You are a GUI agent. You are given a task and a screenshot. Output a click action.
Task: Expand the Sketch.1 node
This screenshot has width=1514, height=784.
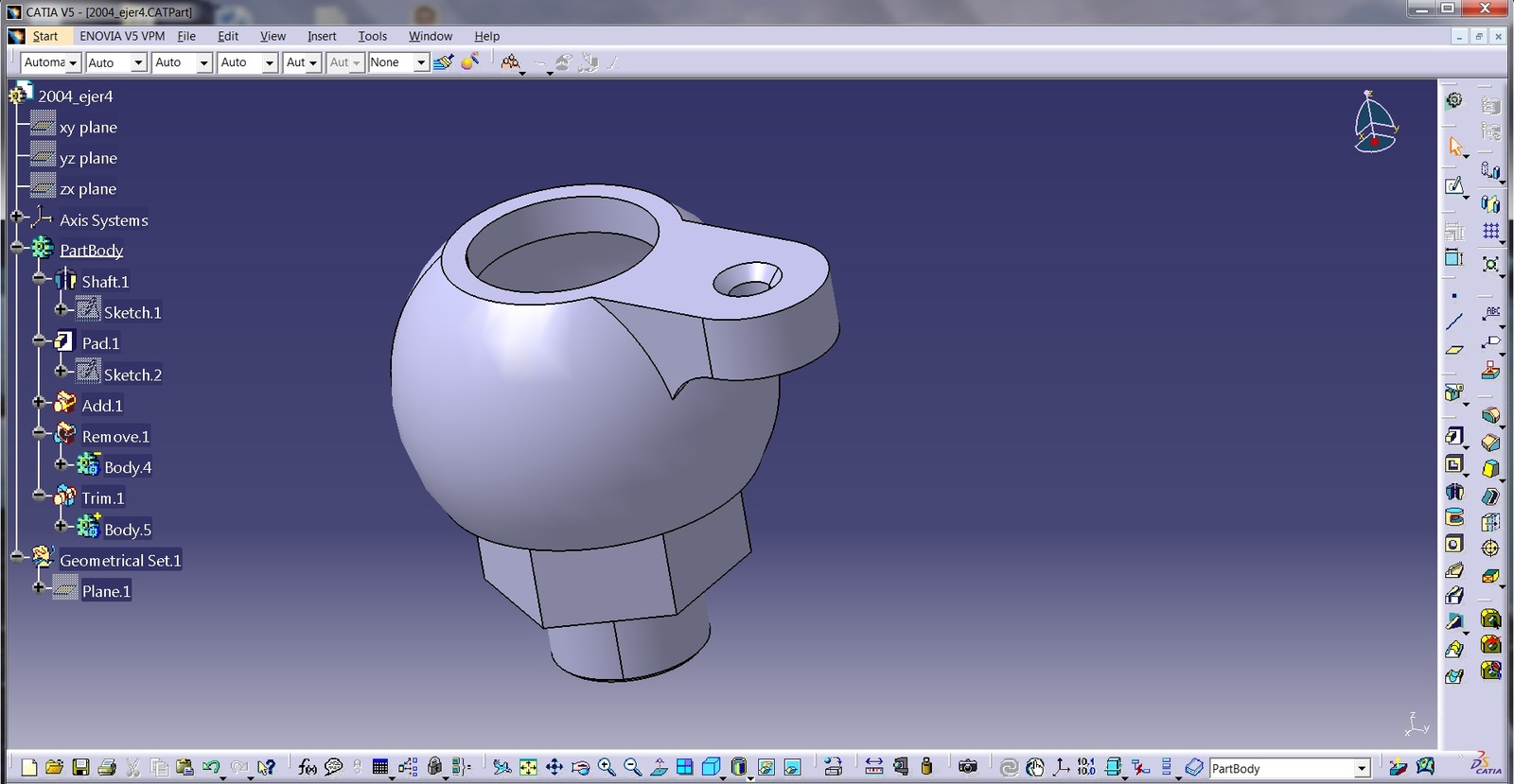[x=61, y=309]
